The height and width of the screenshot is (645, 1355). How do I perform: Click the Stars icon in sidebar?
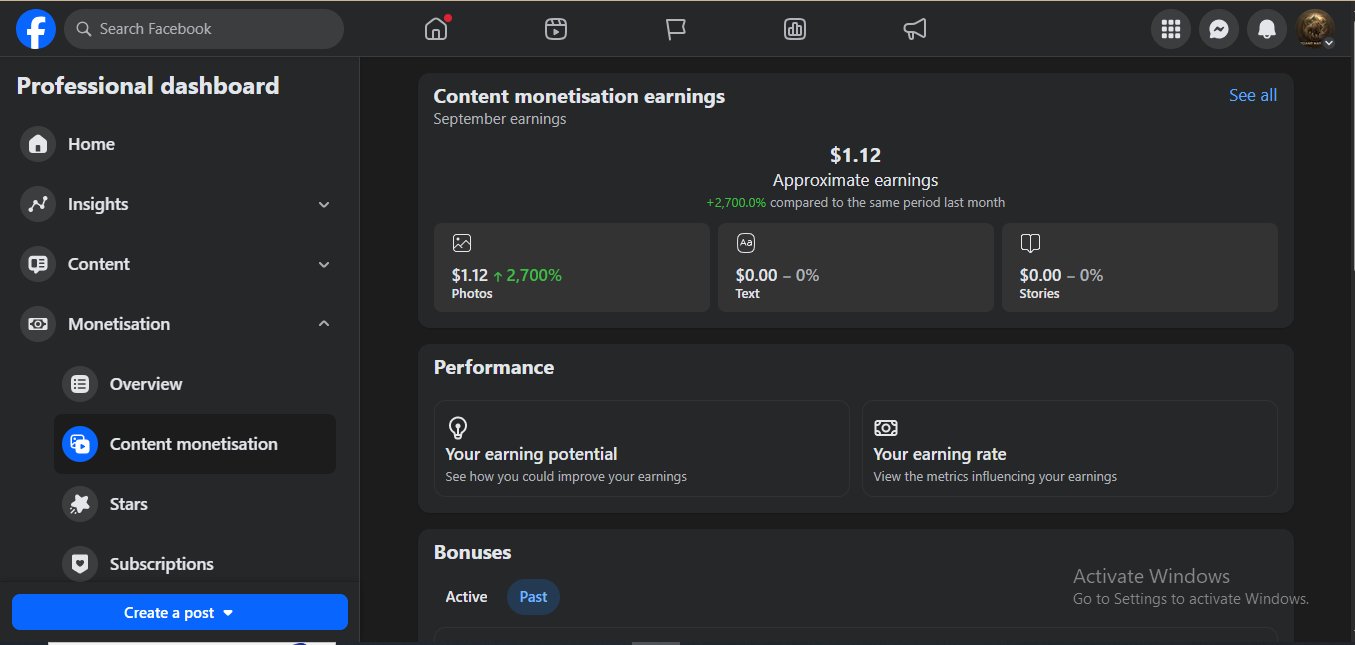[x=80, y=504]
